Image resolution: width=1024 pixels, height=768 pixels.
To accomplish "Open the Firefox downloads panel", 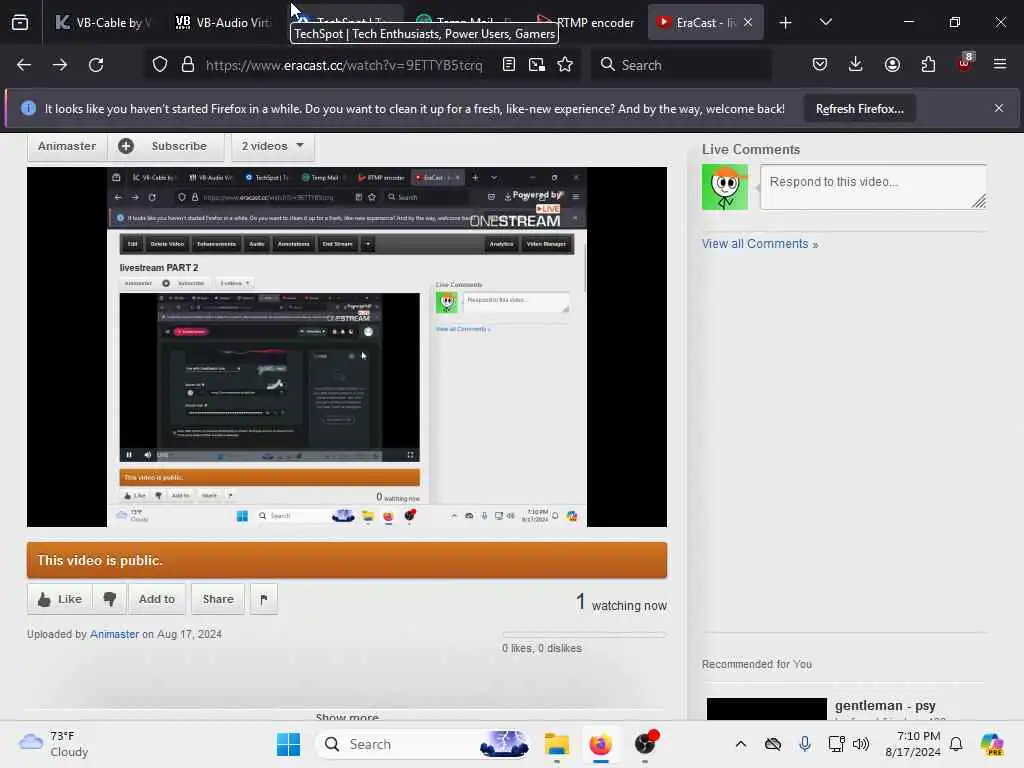I will point(856,65).
